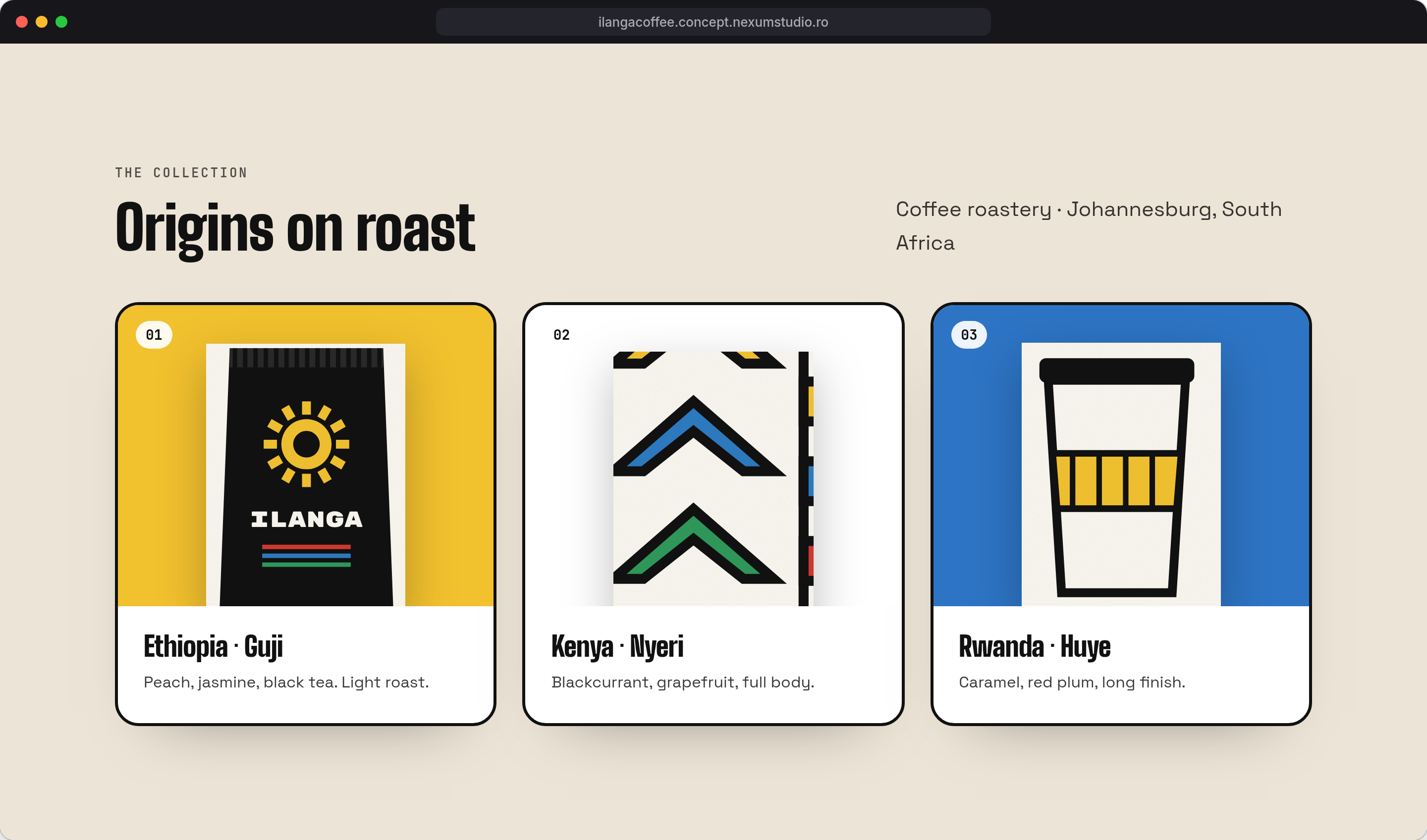The image size is (1427, 840).
Task: Click the 01 badge on the yellow card
Action: pos(154,334)
